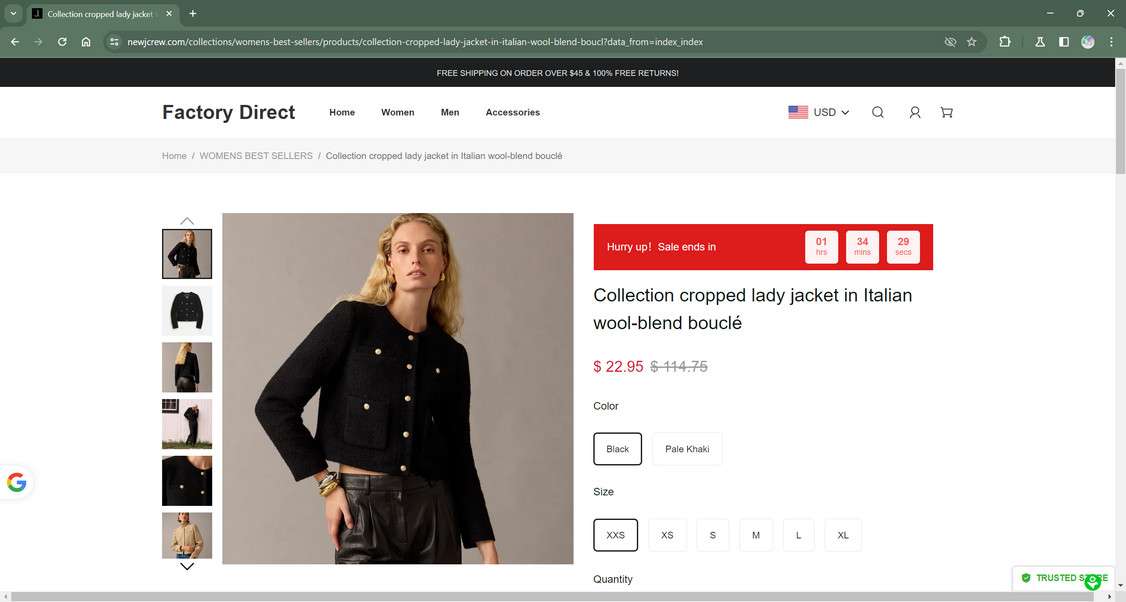1126x602 pixels.
Task: Select the Pale Khaki color option
Action: pyautogui.click(x=687, y=448)
